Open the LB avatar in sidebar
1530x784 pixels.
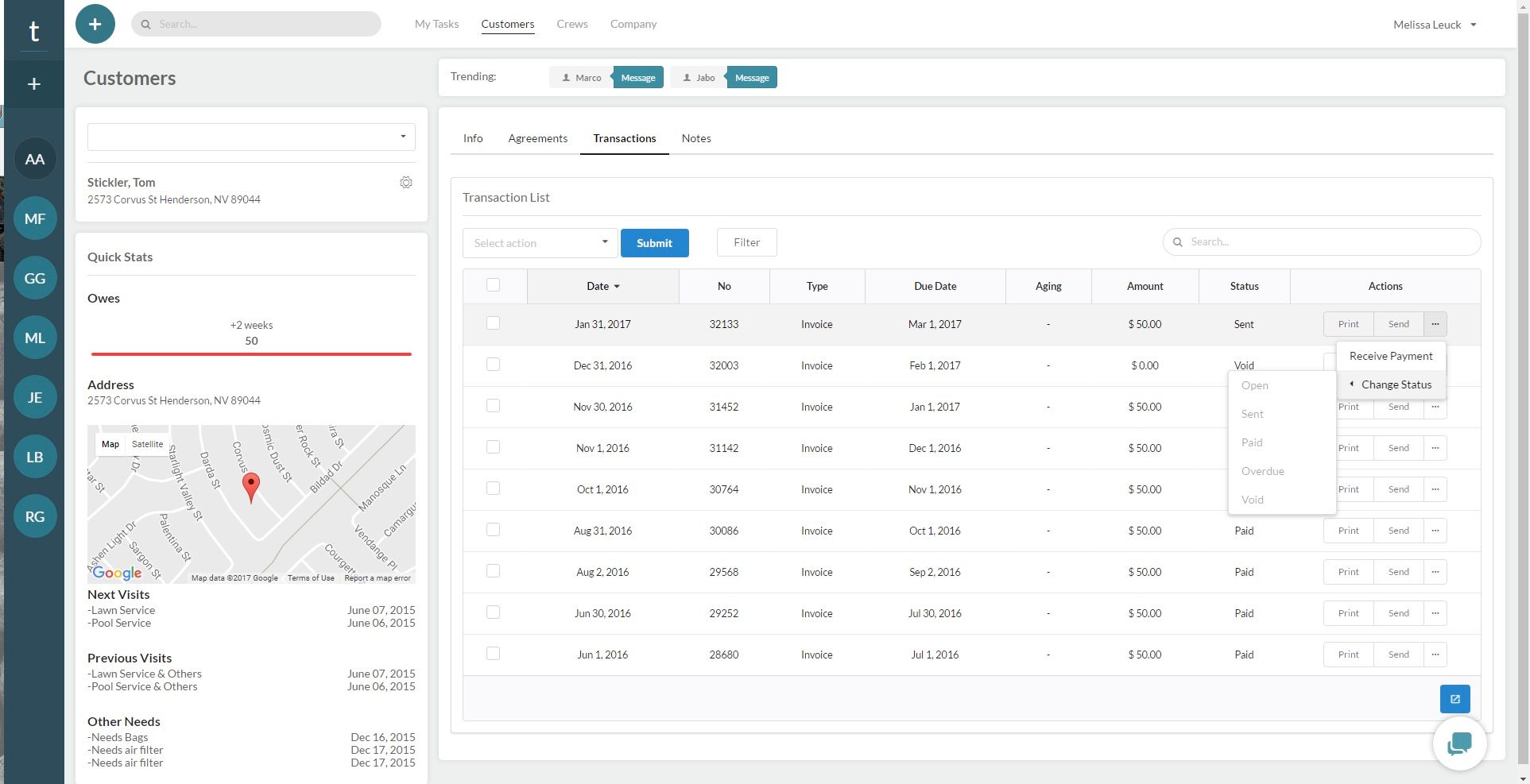click(35, 457)
